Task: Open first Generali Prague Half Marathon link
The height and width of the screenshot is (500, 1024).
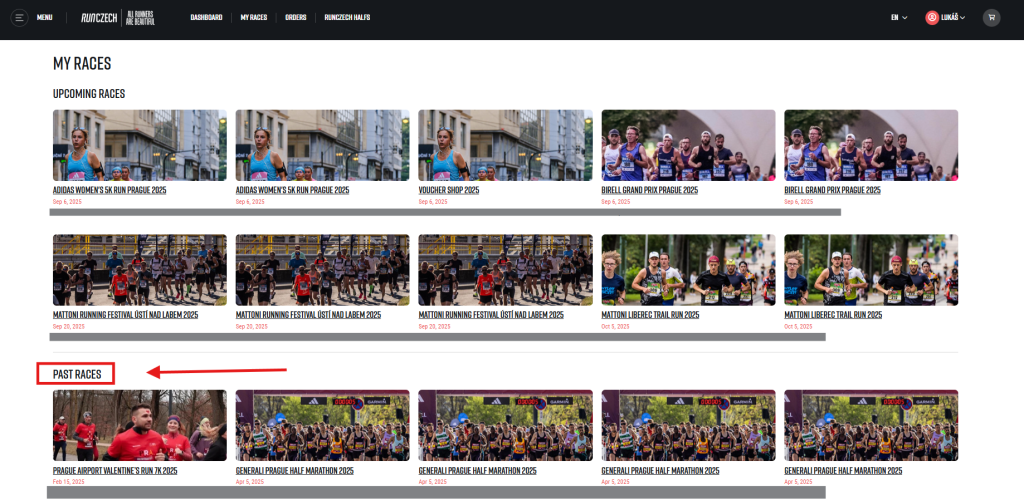Action: click(x=295, y=471)
